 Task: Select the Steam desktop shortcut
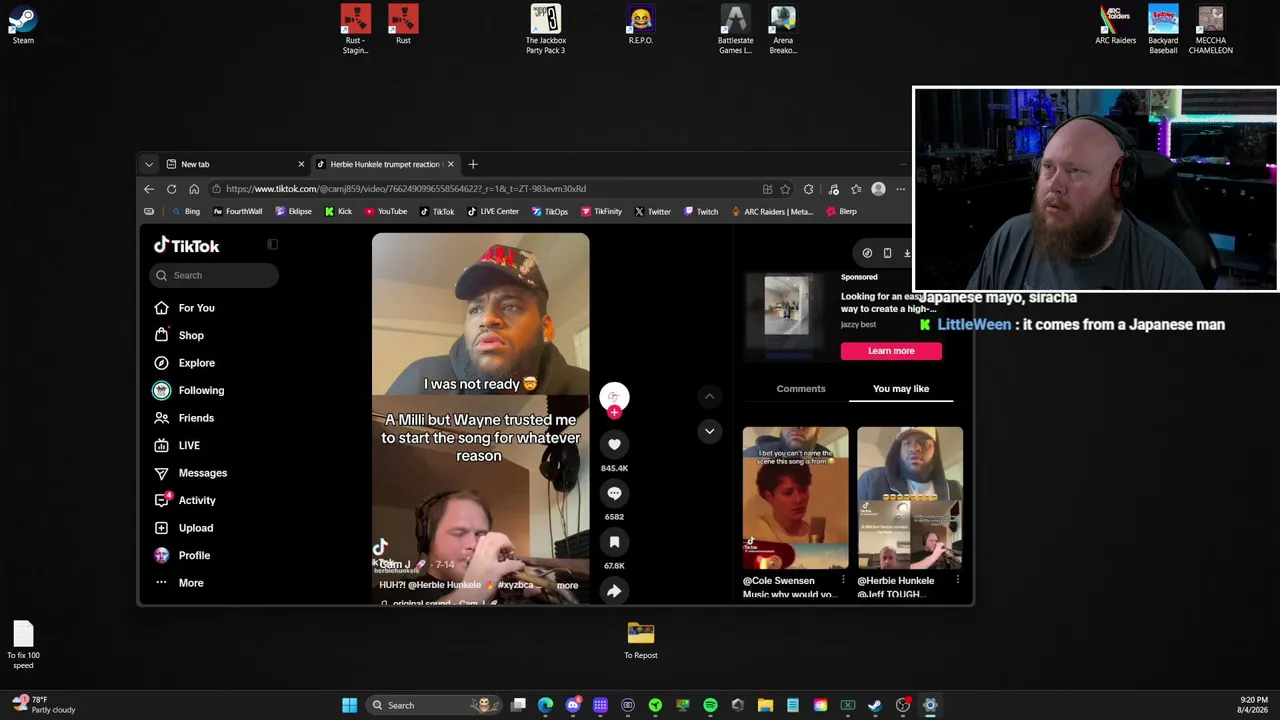pyautogui.click(x=23, y=25)
